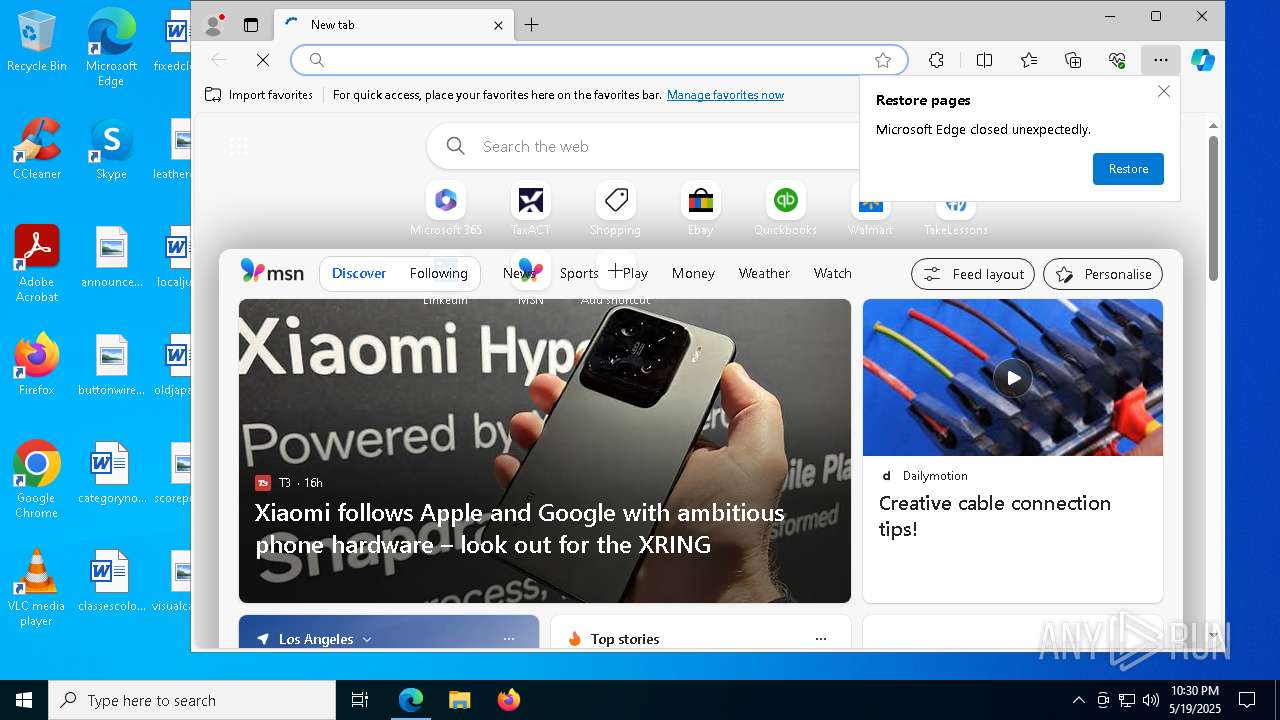The image size is (1280, 720).
Task: Open Top stories card more options
Action: (821, 639)
